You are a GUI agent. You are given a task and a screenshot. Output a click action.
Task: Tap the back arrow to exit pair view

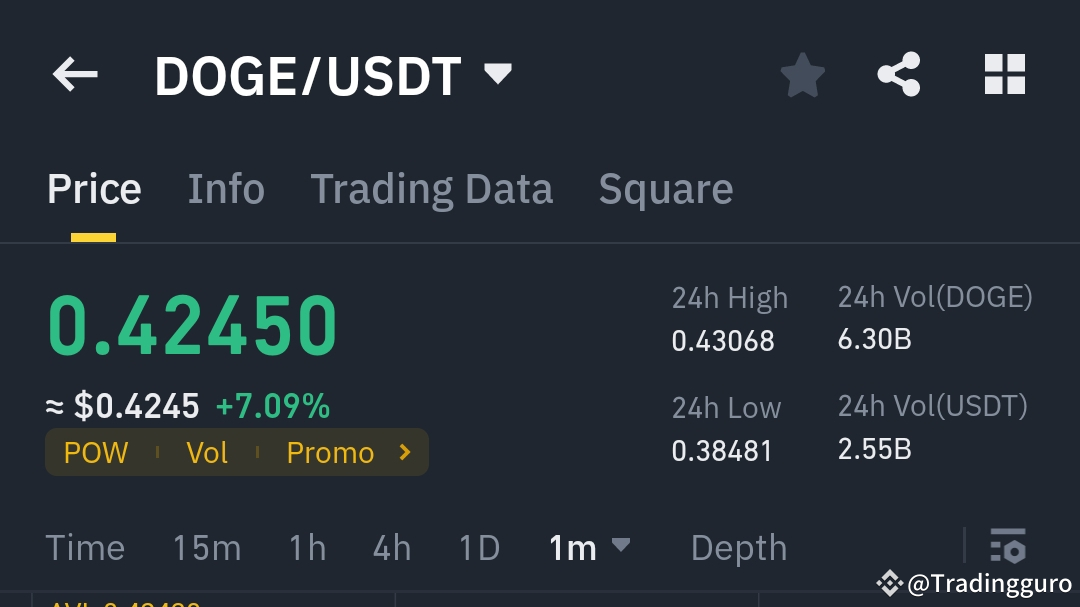tap(75, 74)
